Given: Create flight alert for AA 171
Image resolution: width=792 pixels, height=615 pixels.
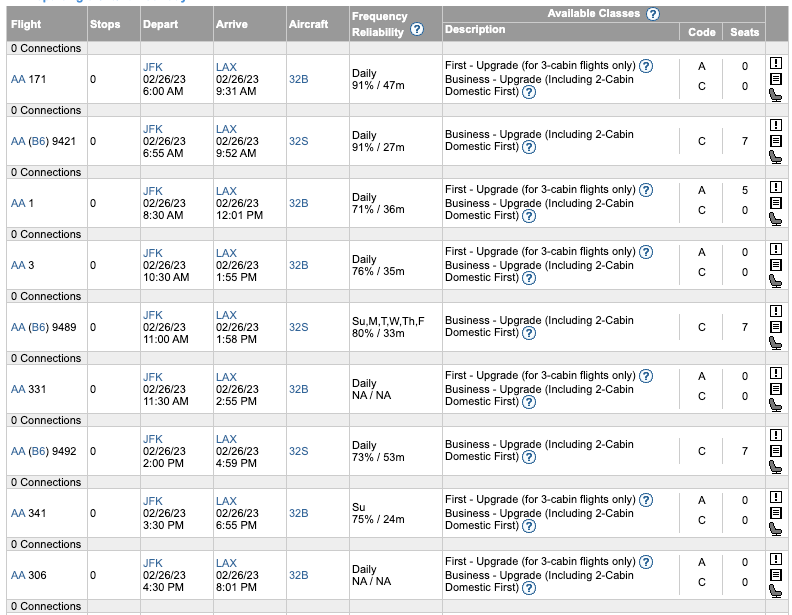Looking at the screenshot, I should point(776,63).
